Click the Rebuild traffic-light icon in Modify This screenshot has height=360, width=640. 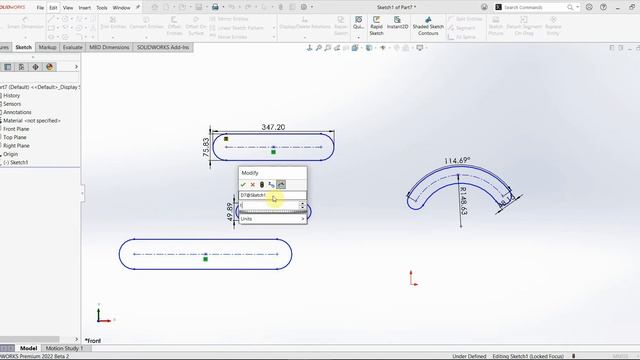pyautogui.click(x=262, y=185)
